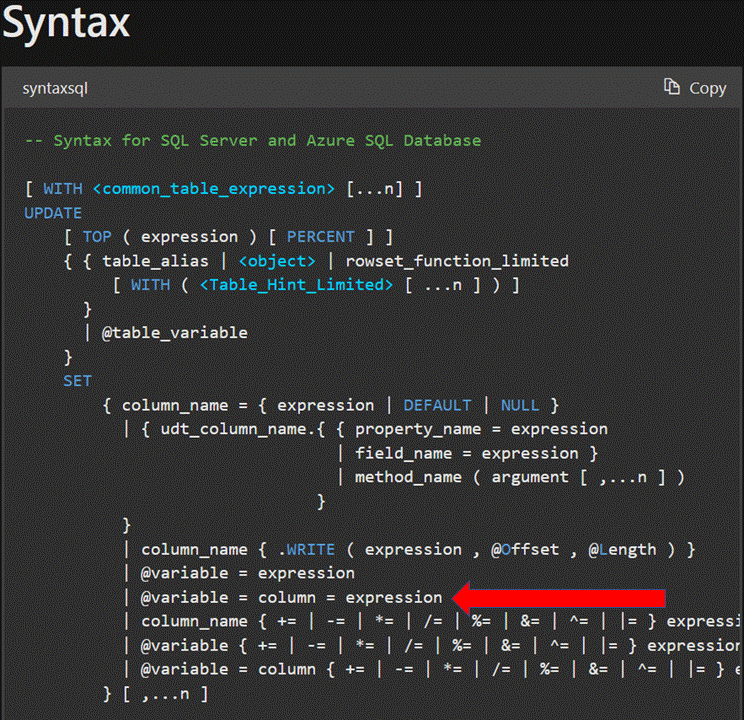Click the PERCENT keyword
This screenshot has width=744, height=720.
321,237
